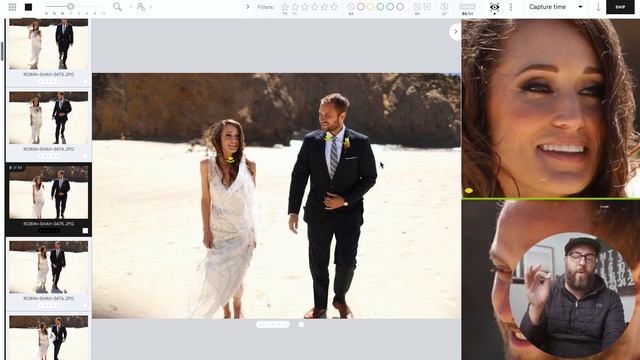Toggle face assessments eye icon
This screenshot has width=640, height=360.
pyautogui.click(x=494, y=7)
